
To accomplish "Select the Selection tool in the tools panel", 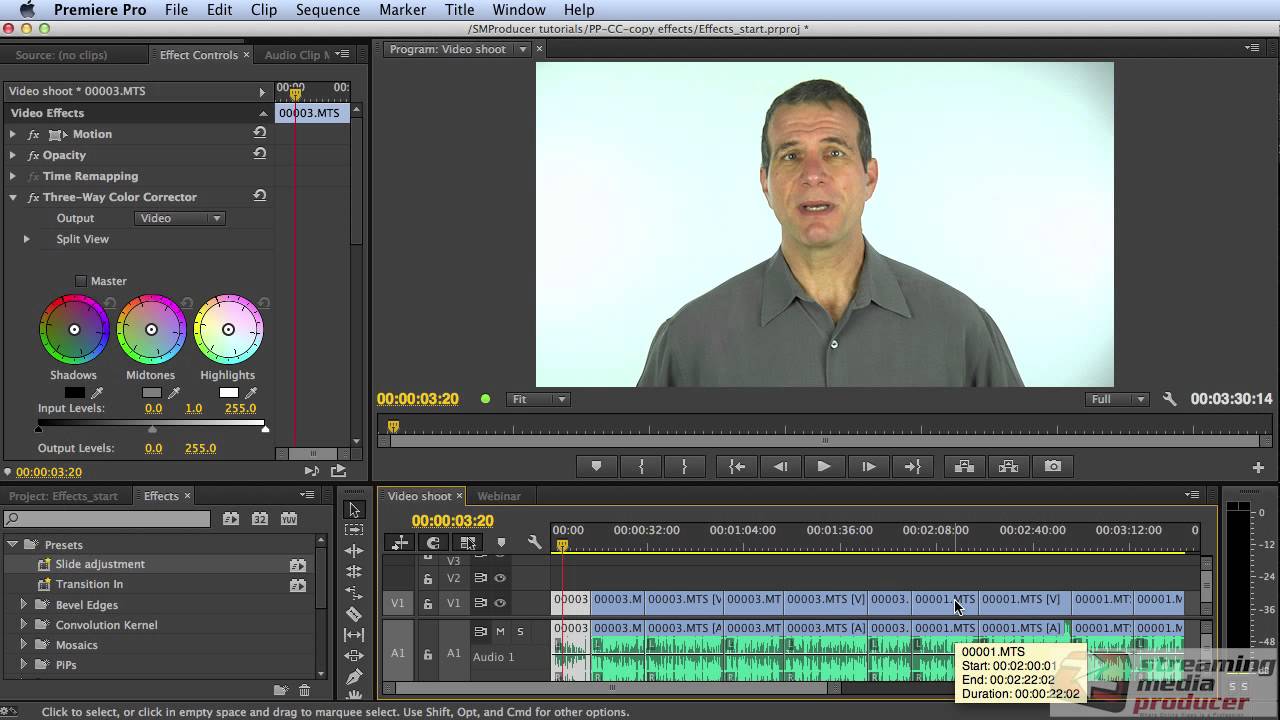I will tap(354, 510).
